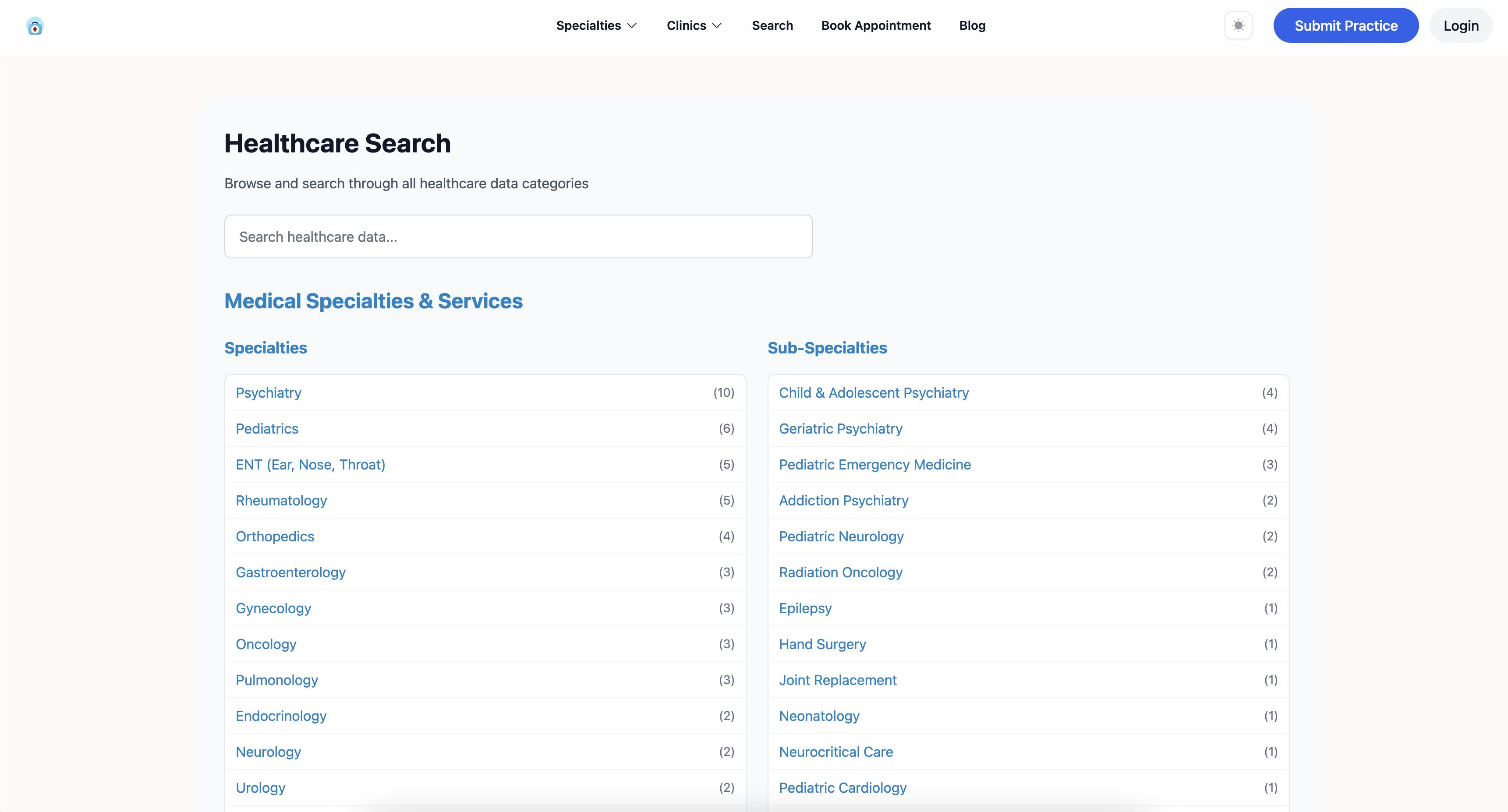Open the Hand Surgery sub-specialty
The width and height of the screenshot is (1508, 812).
coord(822,644)
